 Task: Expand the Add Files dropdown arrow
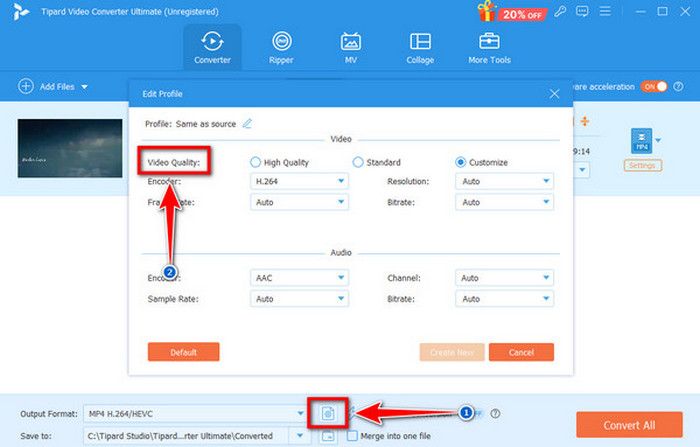tap(84, 87)
